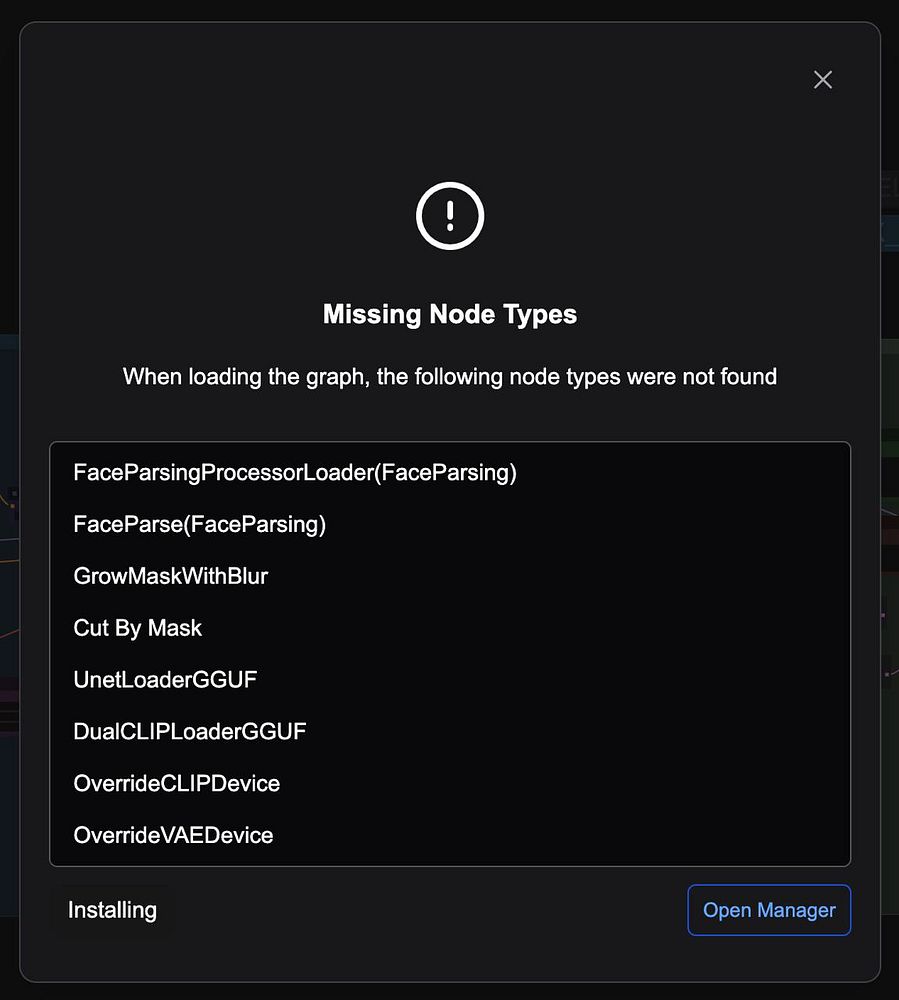Click blank footer space between Installing and Open Manager
The image size is (899, 1000).
click(420, 910)
